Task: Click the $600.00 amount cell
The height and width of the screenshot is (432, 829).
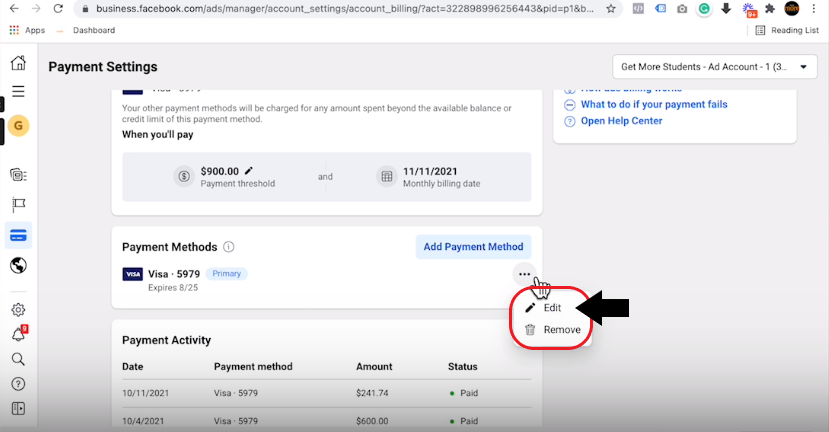Action: [372, 421]
